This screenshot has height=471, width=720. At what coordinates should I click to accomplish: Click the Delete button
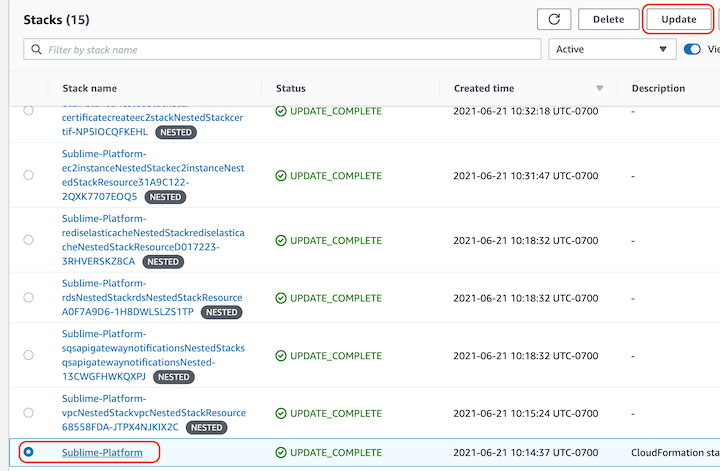[x=608, y=19]
